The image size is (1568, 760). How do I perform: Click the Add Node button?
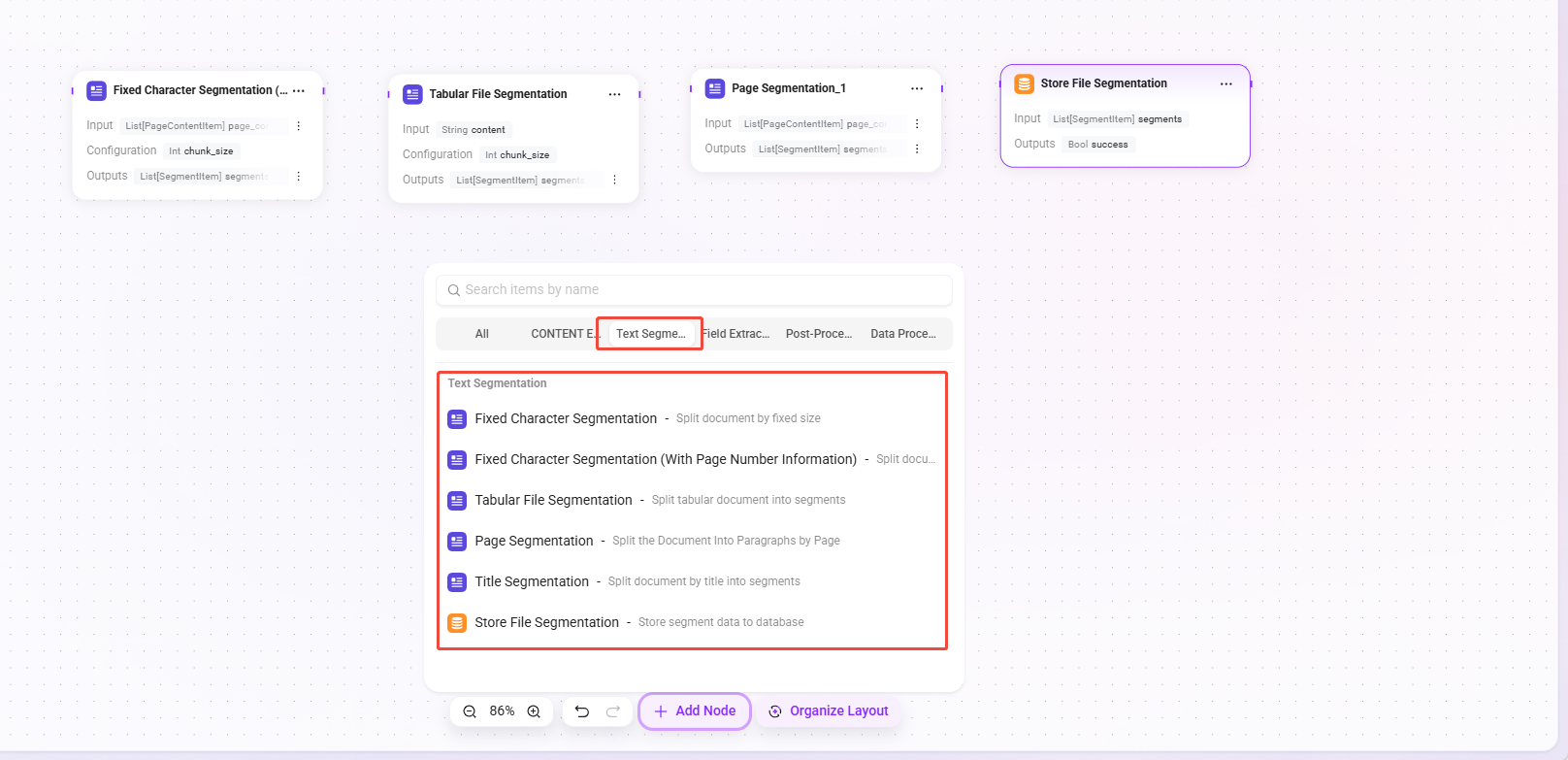click(x=695, y=711)
